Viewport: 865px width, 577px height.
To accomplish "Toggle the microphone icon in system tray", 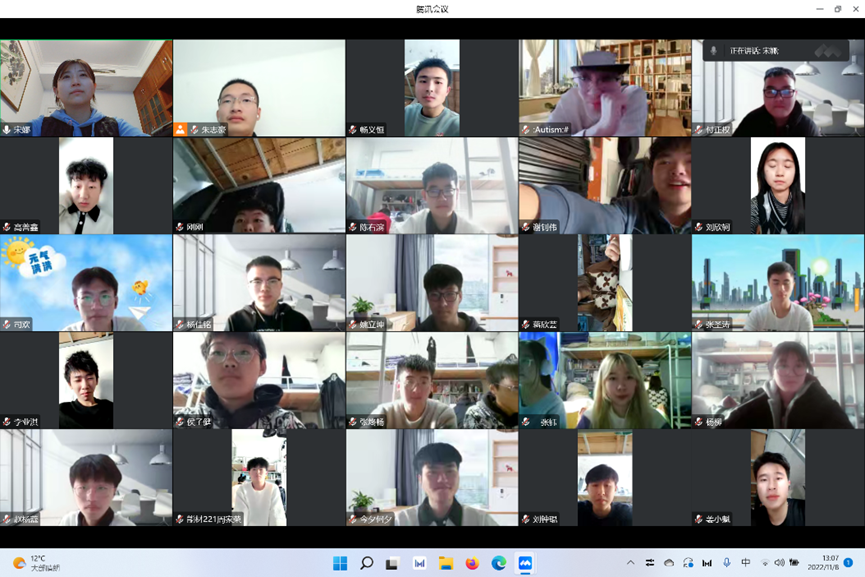I will click(x=727, y=563).
